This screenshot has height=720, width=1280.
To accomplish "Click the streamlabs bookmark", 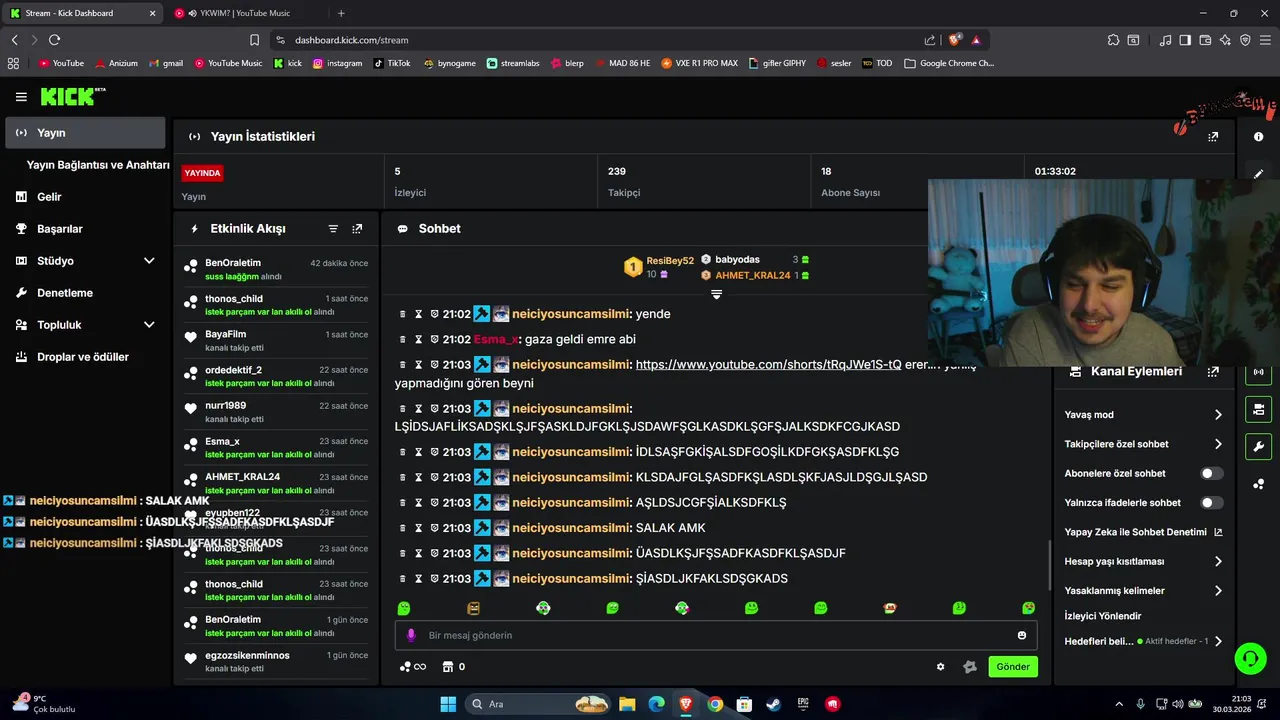I will pyautogui.click(x=513, y=63).
